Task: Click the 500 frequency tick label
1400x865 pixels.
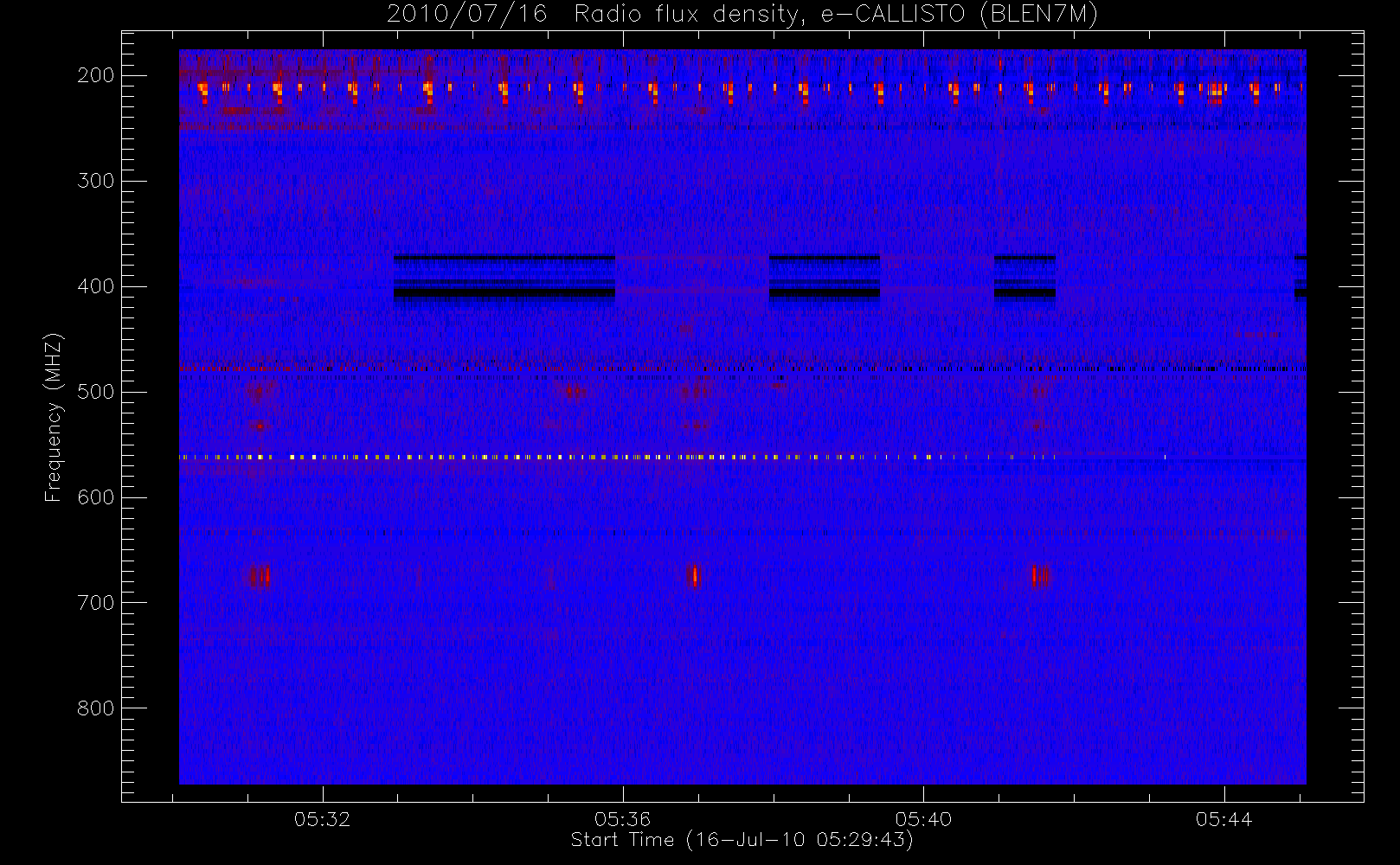Action: pos(96,392)
